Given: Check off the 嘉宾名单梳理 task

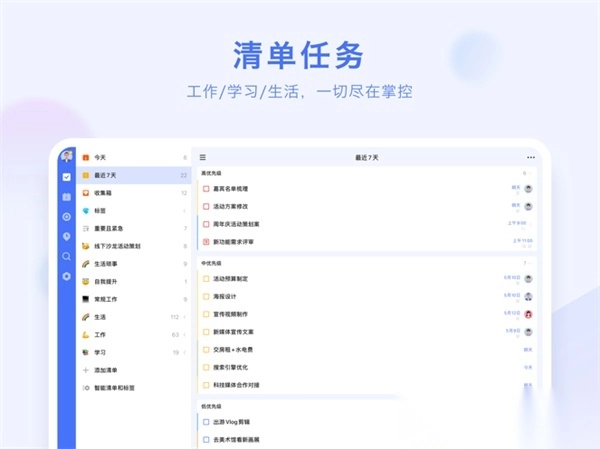Looking at the screenshot, I should [x=206, y=189].
